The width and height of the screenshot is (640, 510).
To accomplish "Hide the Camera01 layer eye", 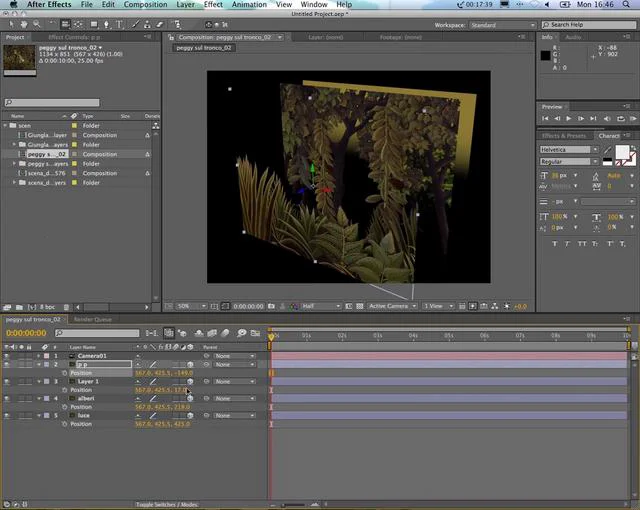I will click(x=7, y=356).
